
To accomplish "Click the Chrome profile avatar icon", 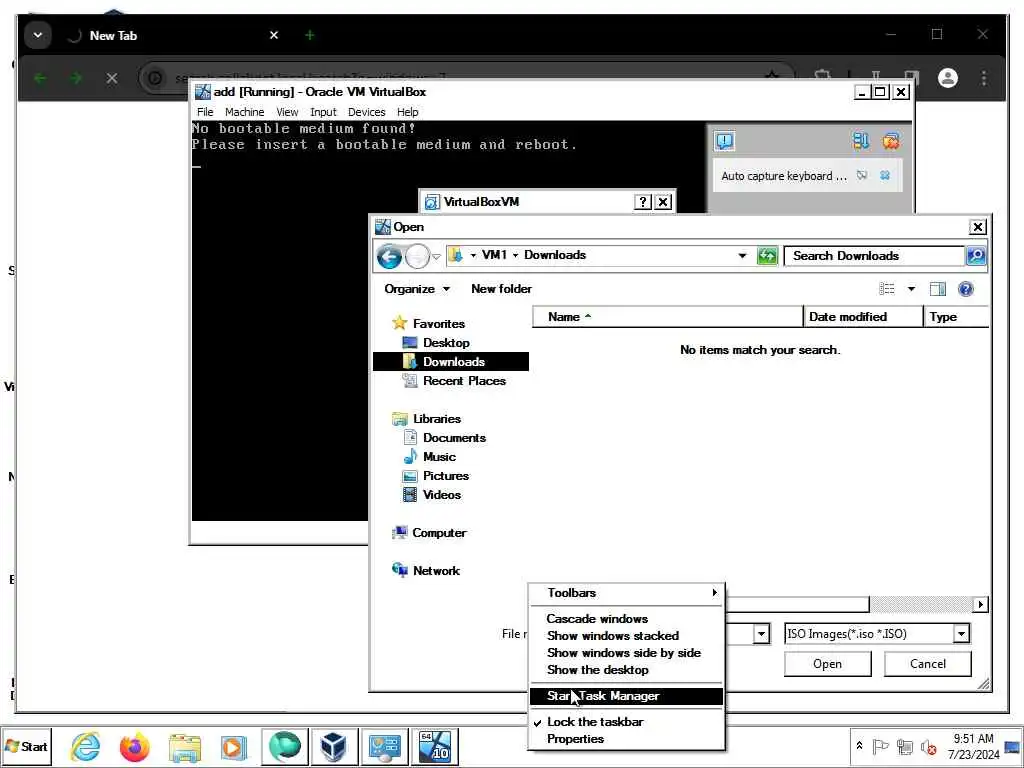I will coord(948,78).
